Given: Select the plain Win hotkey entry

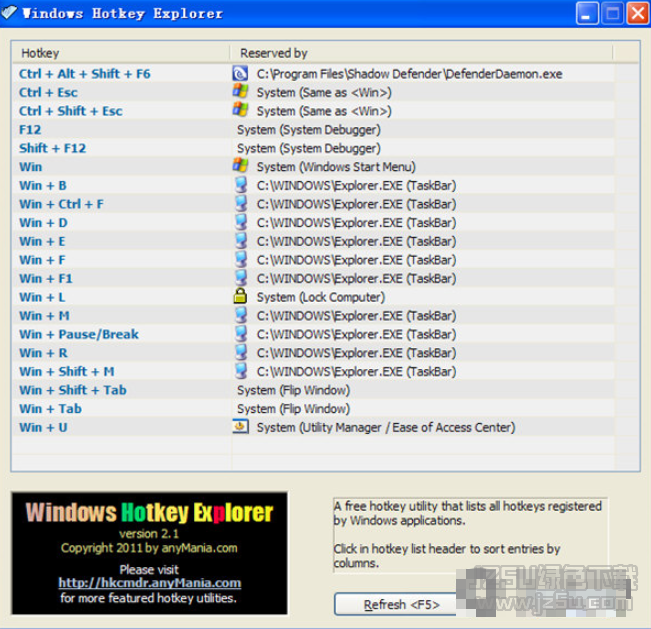Looking at the screenshot, I should pos(30,167).
